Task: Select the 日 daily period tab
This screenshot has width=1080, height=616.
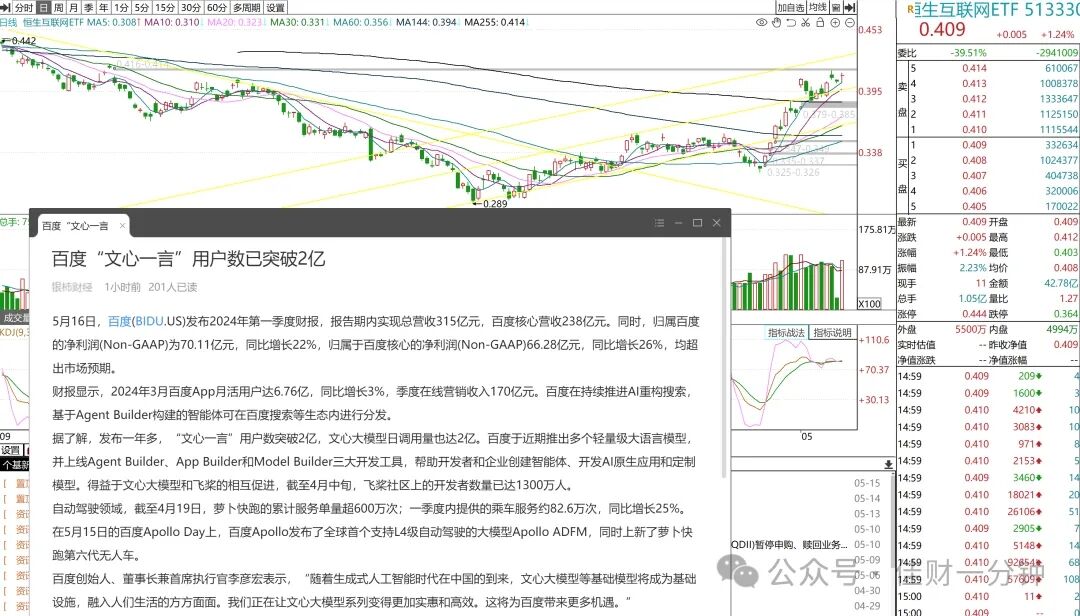Action: pos(43,8)
